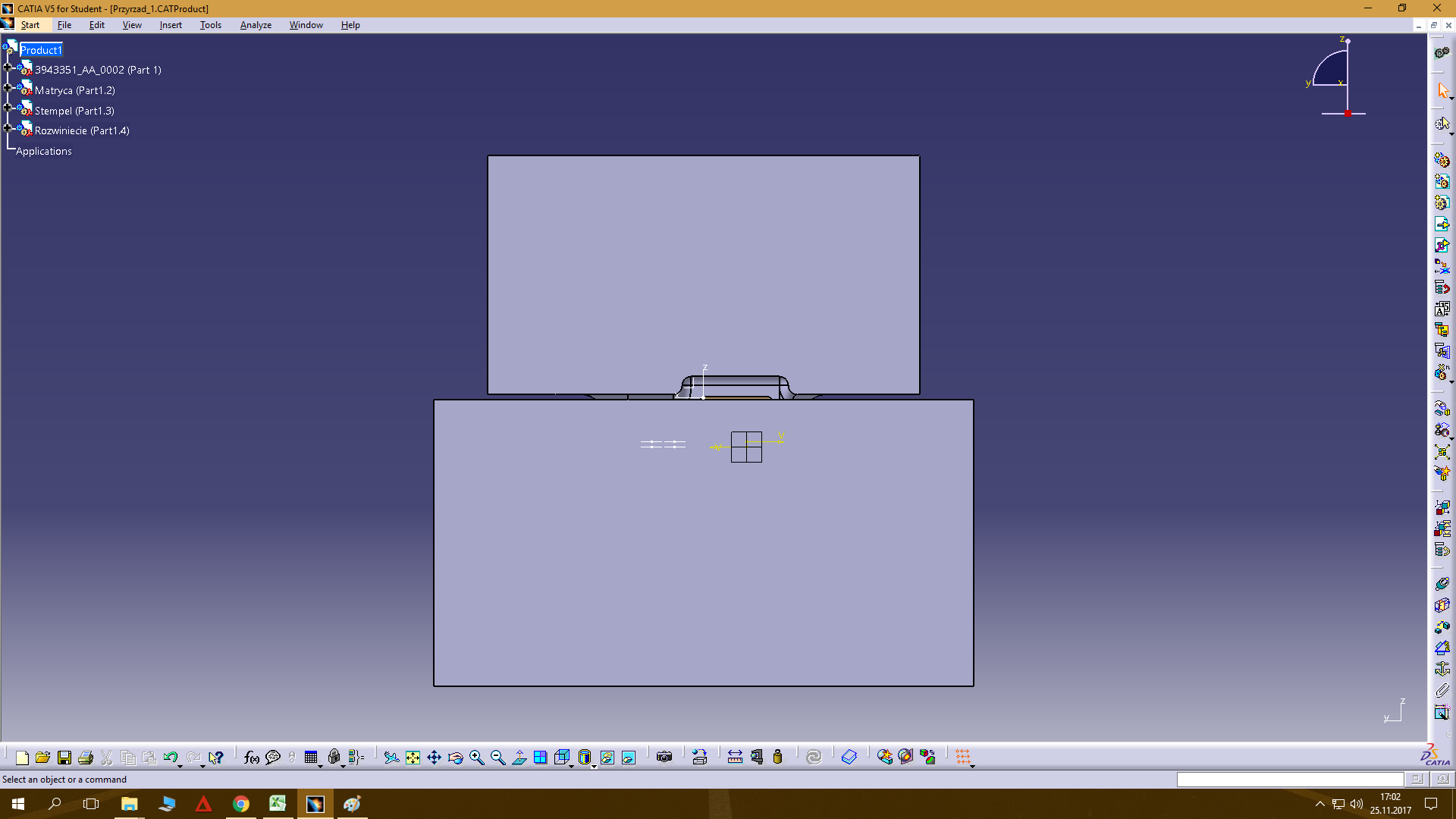The height and width of the screenshot is (819, 1456).
Task: Toggle the grid snap icon at toolbar end
Action: tap(962, 758)
